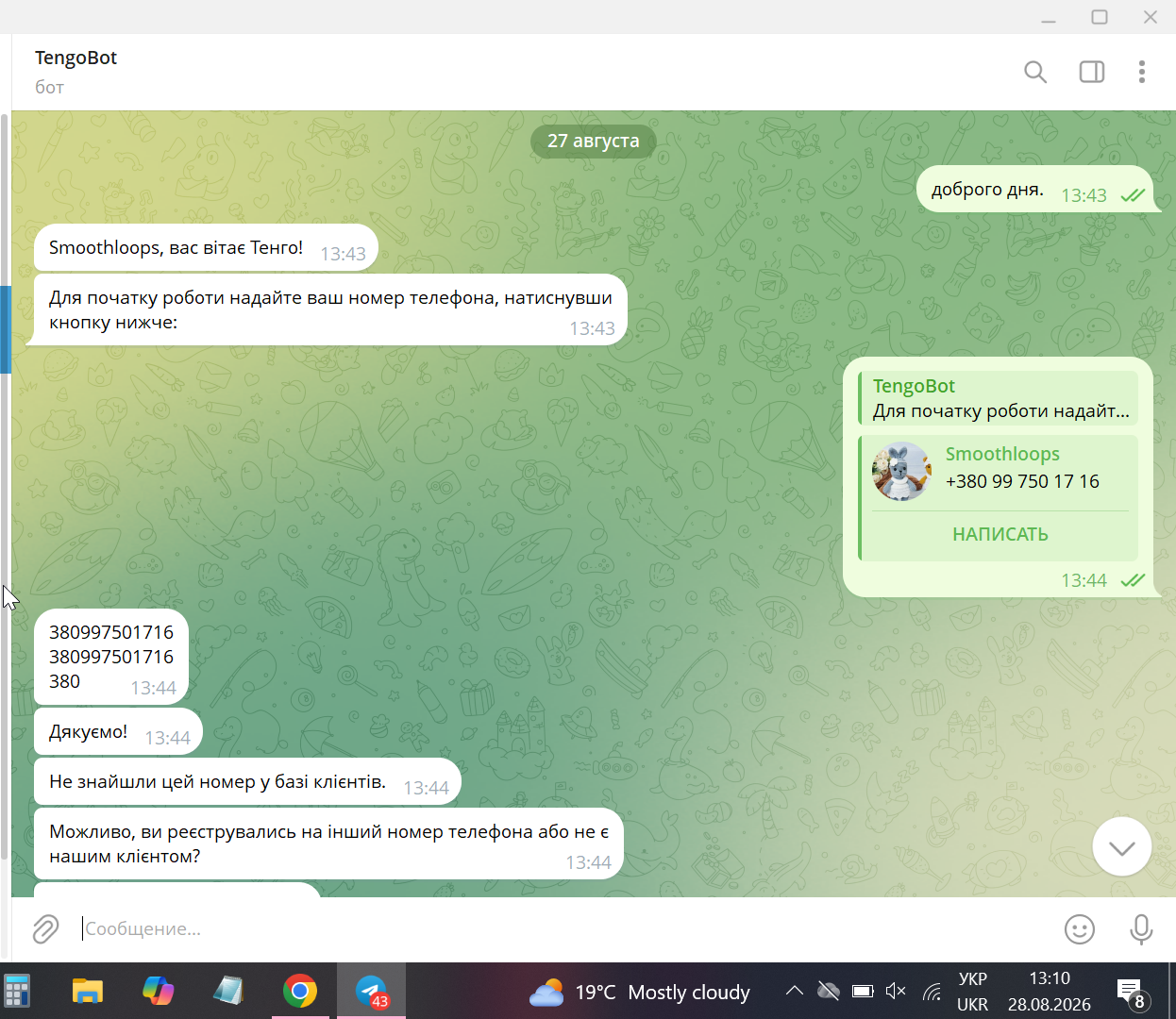Open the notepad-style app in taskbar

228,992
